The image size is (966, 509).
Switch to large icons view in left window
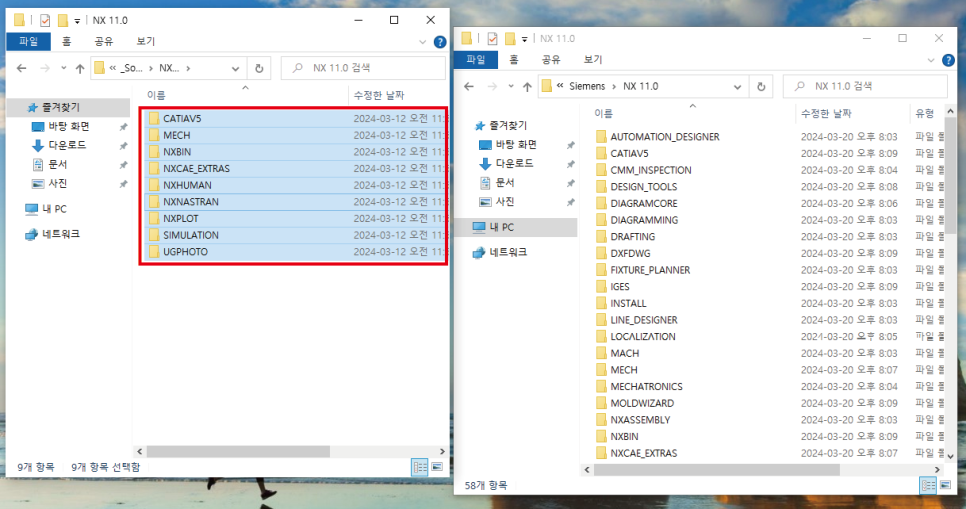(x=437, y=467)
